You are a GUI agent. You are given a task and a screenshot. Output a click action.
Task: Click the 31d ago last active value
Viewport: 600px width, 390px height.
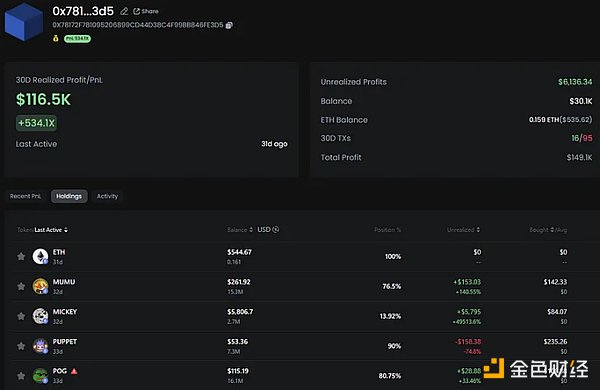274,144
